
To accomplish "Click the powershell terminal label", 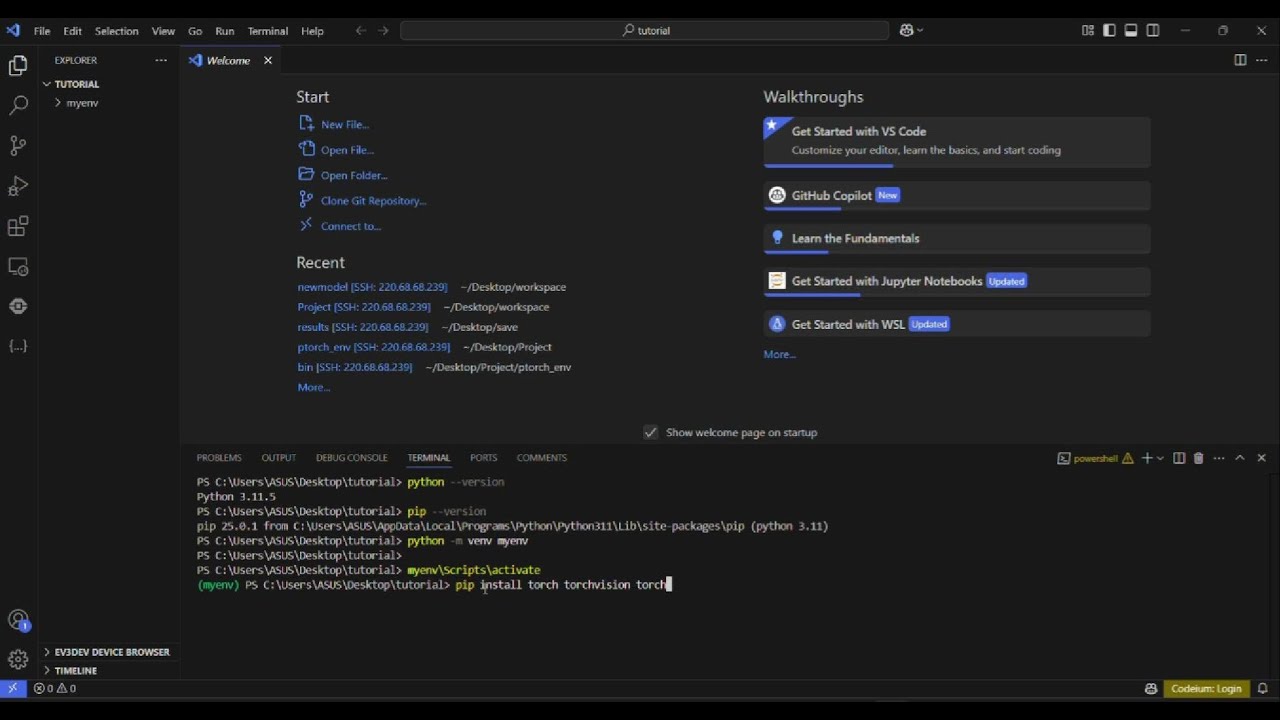I will pos(1095,458).
